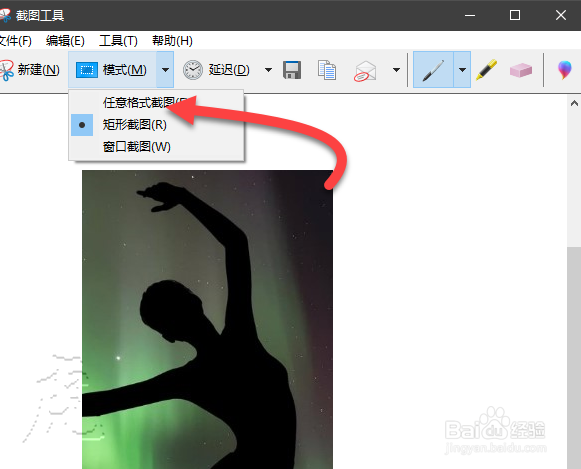Choose free-form snip mode entry

click(156, 103)
